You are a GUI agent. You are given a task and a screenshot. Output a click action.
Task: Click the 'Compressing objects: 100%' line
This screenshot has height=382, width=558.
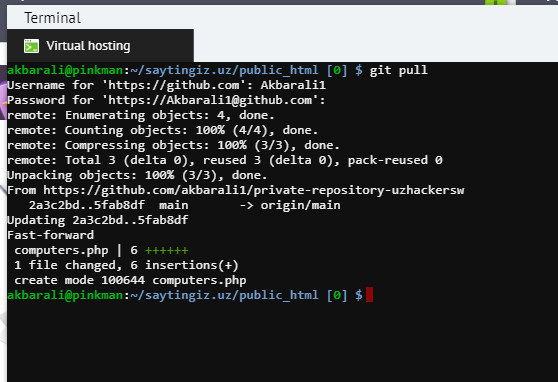[174, 145]
